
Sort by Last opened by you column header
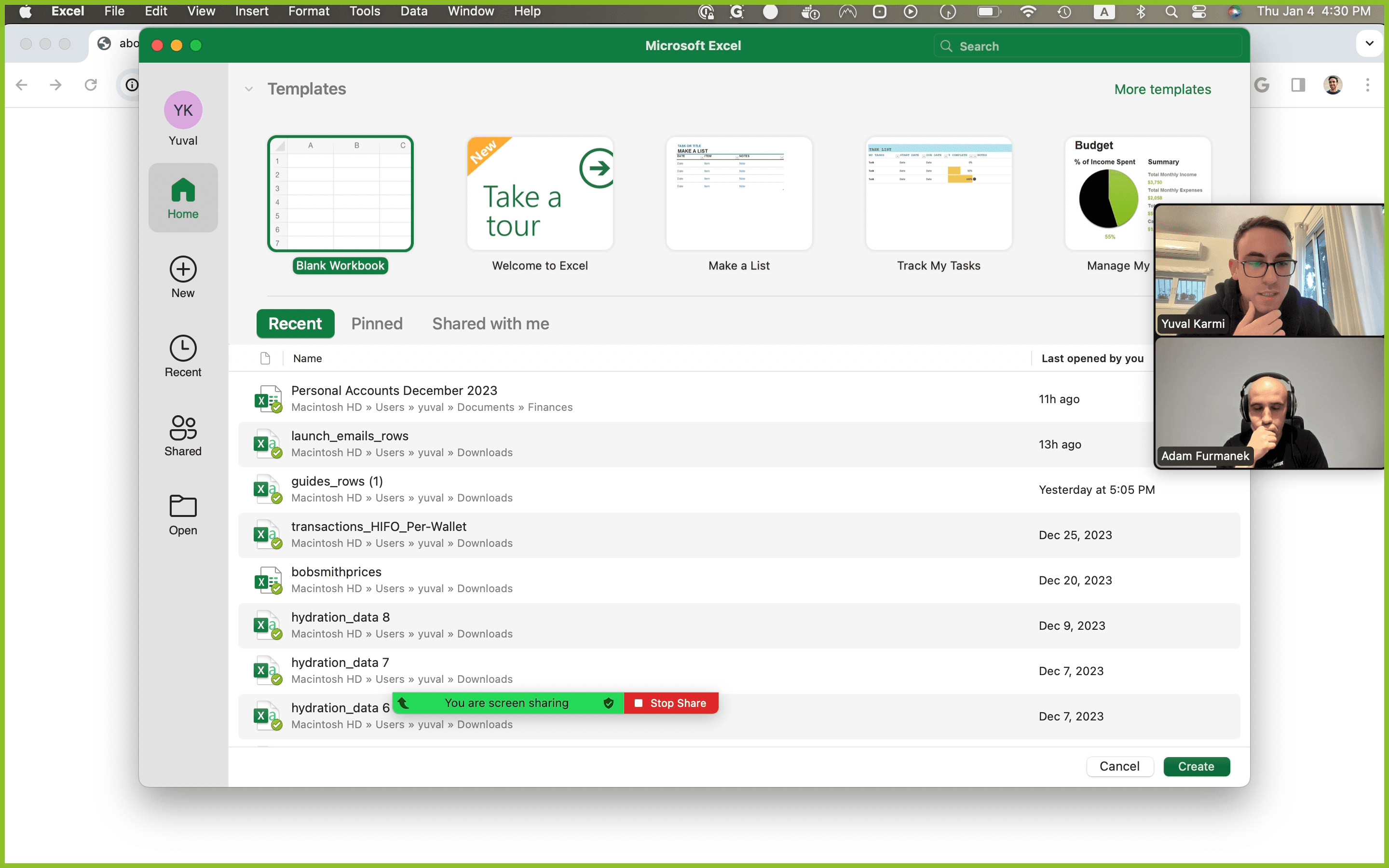click(x=1092, y=358)
